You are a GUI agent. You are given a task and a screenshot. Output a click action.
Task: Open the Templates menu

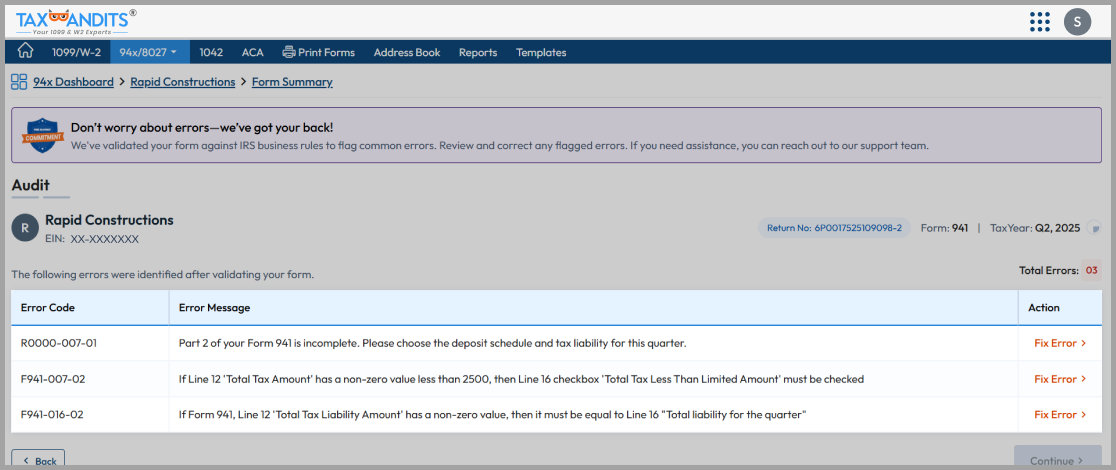tap(541, 52)
